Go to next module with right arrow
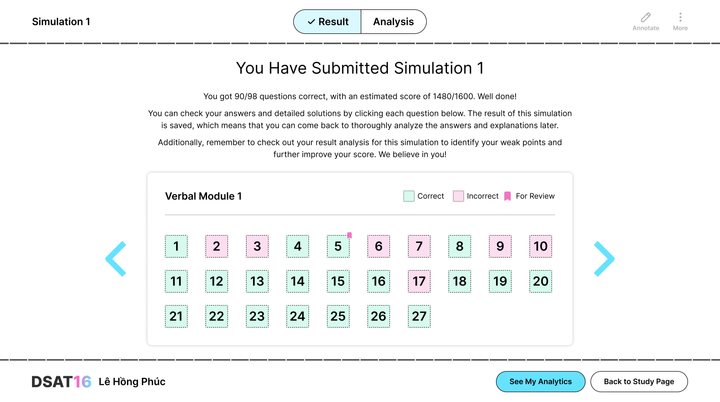 coord(604,259)
